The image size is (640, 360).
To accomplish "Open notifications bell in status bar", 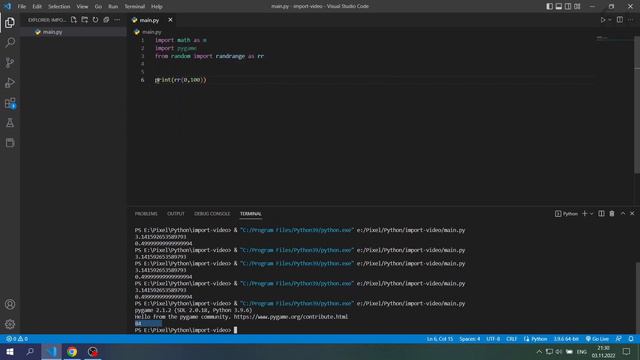I will (x=631, y=339).
